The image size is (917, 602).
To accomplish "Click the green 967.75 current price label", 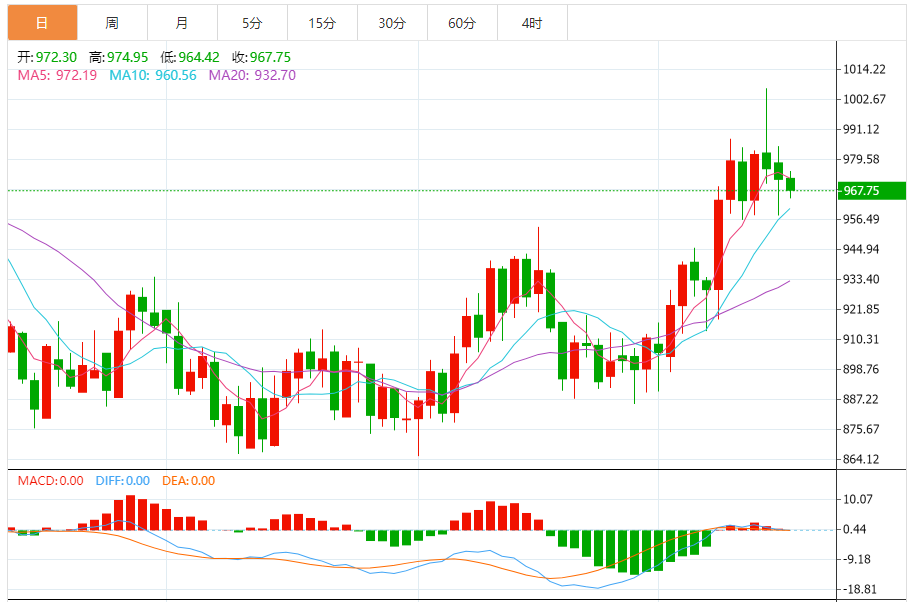I will point(872,191).
